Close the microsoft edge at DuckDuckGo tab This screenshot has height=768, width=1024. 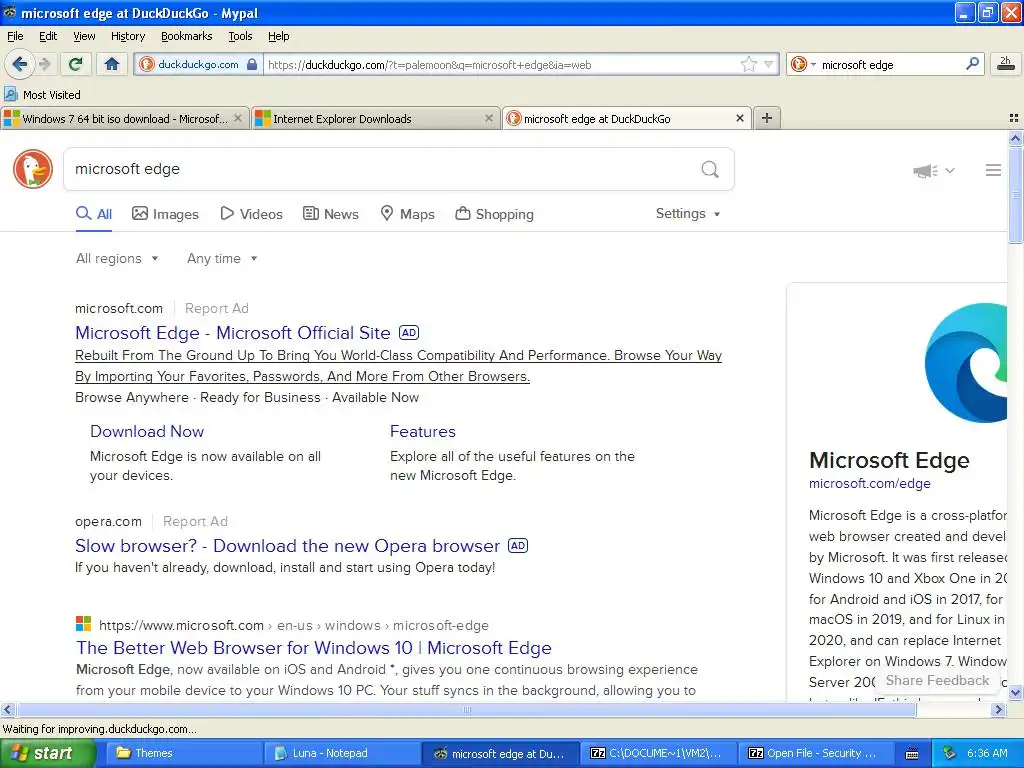click(740, 118)
